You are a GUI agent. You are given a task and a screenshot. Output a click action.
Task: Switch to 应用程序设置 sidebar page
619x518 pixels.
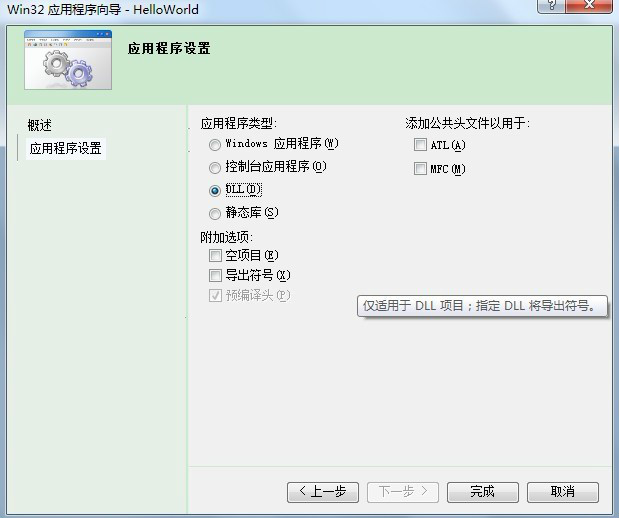click(x=66, y=148)
